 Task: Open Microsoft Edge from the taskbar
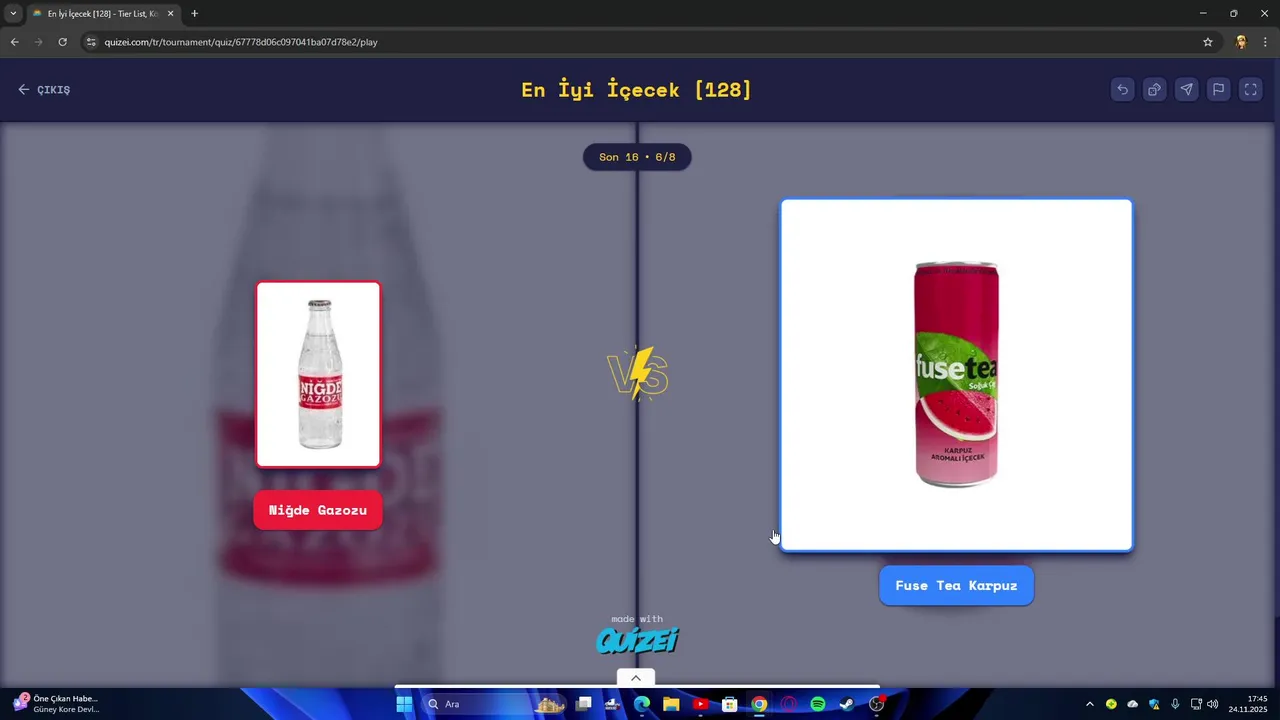642,704
